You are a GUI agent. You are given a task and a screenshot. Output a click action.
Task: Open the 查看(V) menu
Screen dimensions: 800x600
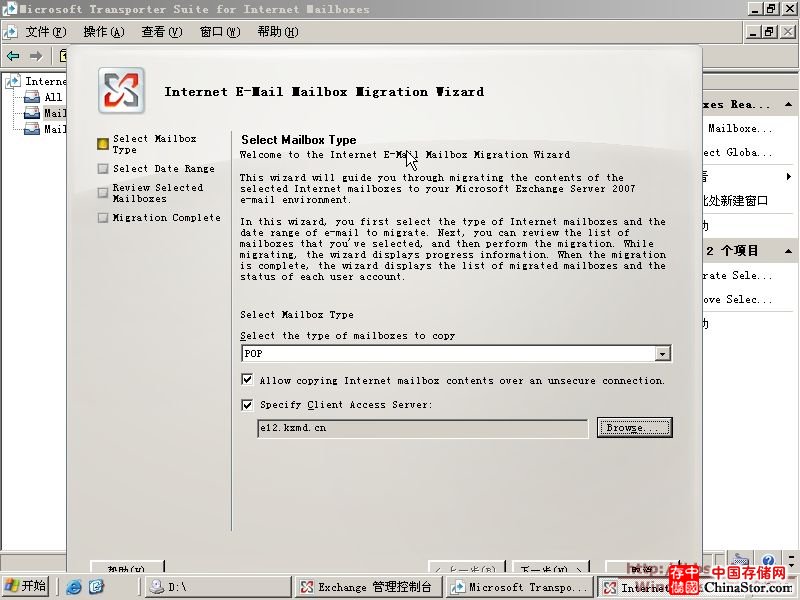coord(162,32)
